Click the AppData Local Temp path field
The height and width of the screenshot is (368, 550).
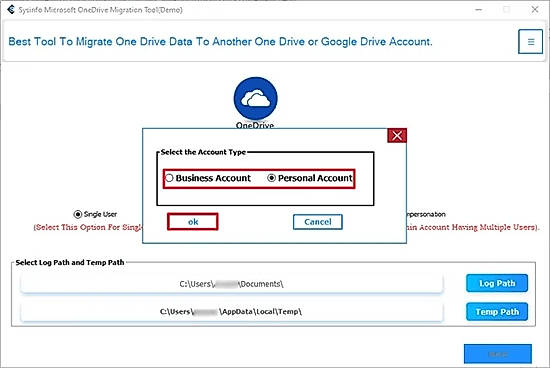tap(232, 312)
